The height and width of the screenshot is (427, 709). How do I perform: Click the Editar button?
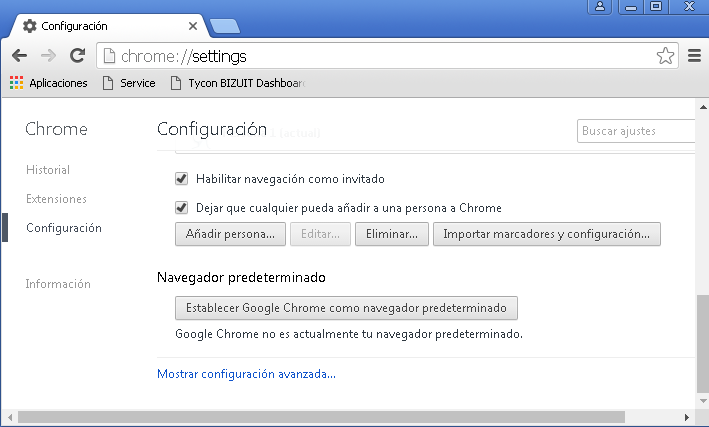click(320, 234)
